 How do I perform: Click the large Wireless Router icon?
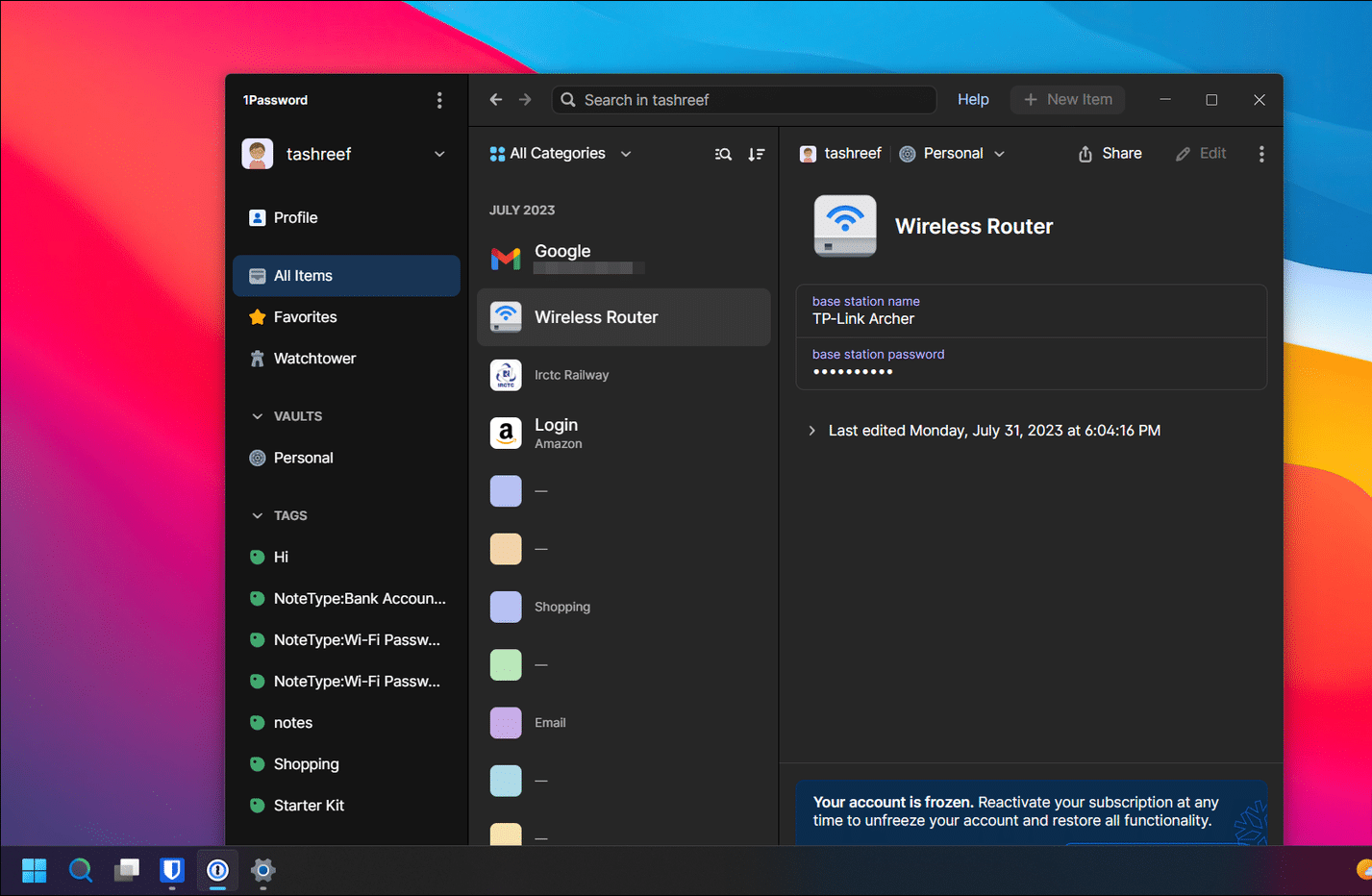coord(845,226)
